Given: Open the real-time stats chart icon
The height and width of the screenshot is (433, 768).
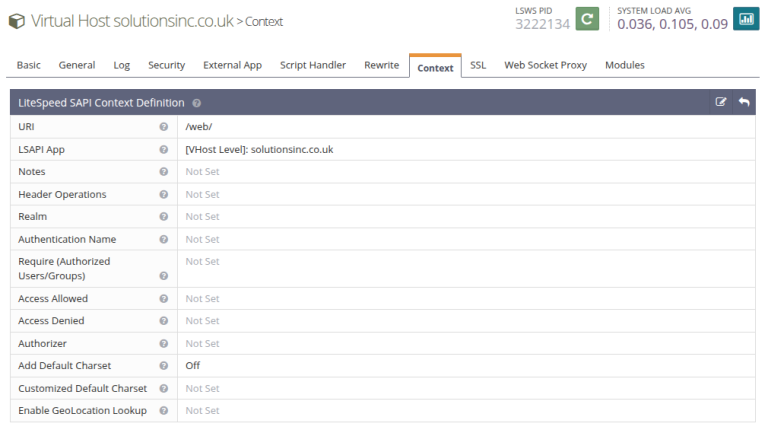Looking at the screenshot, I should point(746,19).
